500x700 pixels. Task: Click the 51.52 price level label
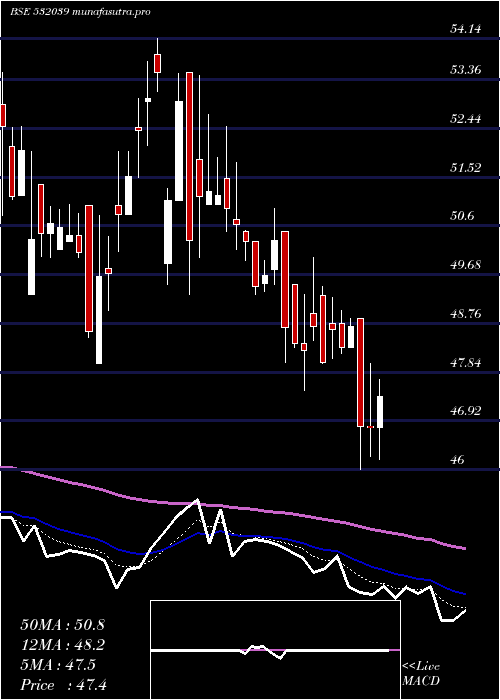tap(466, 168)
